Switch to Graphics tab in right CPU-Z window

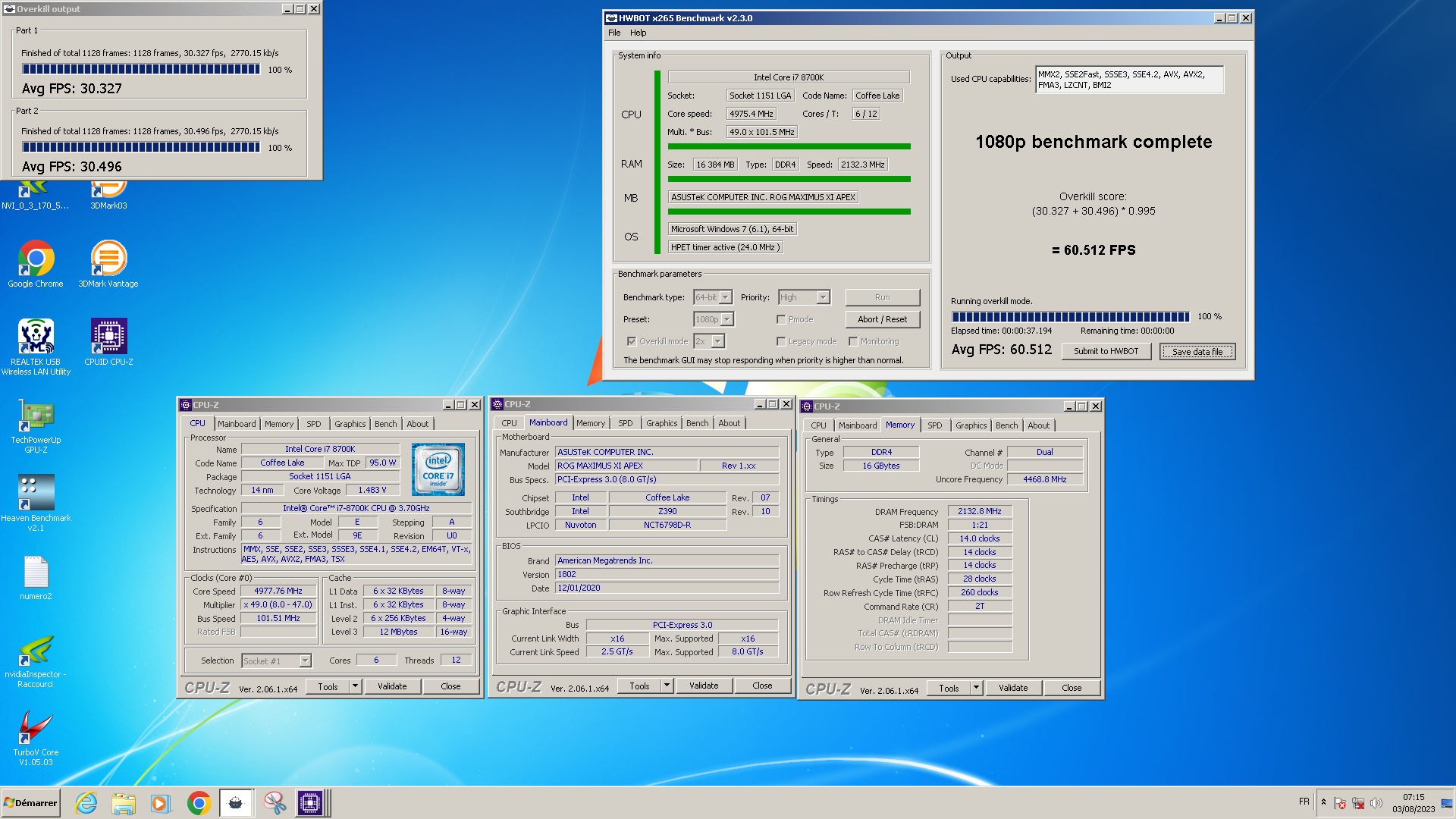pyautogui.click(x=971, y=425)
